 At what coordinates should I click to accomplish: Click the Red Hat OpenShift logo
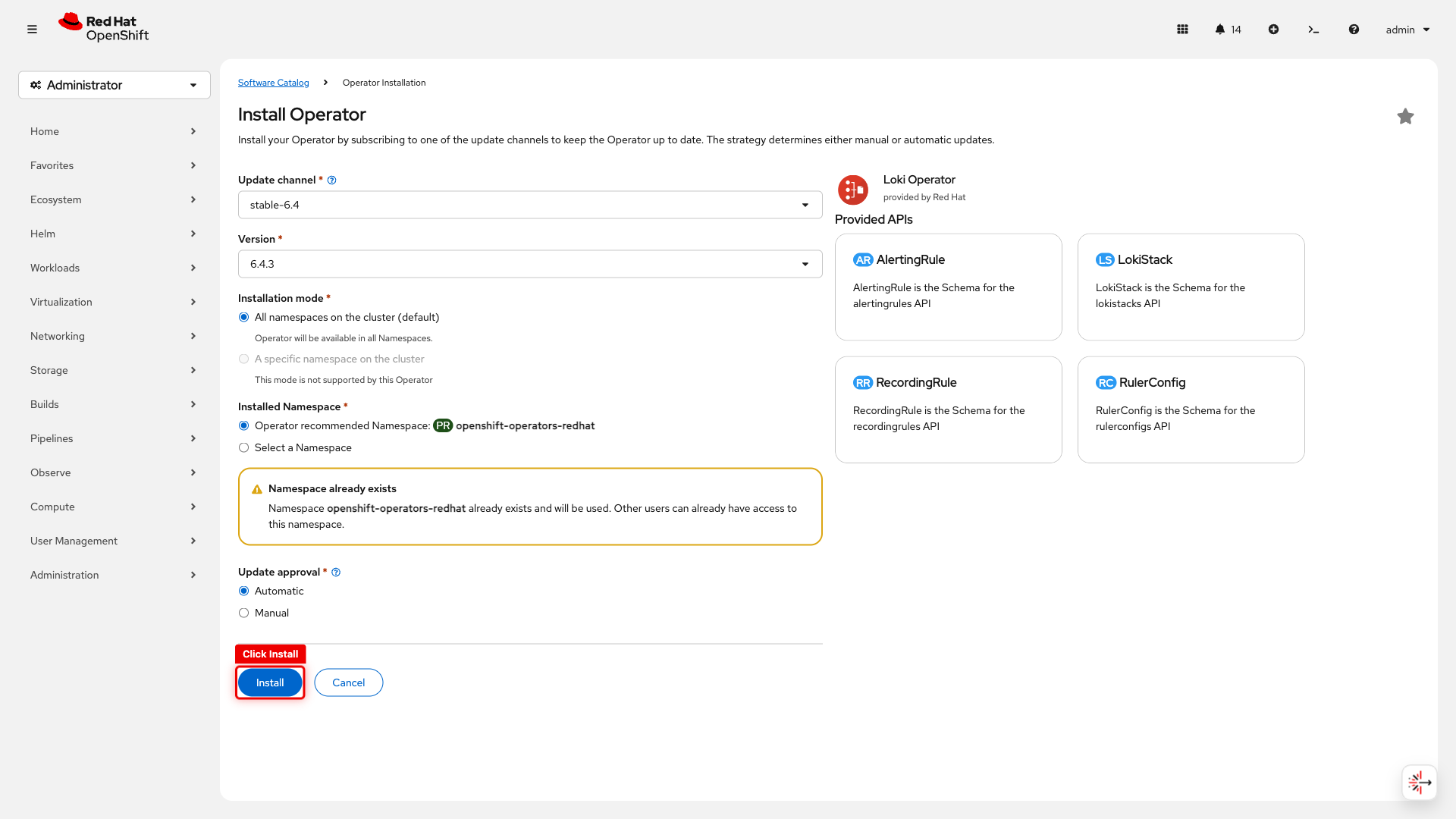pyautogui.click(x=103, y=27)
